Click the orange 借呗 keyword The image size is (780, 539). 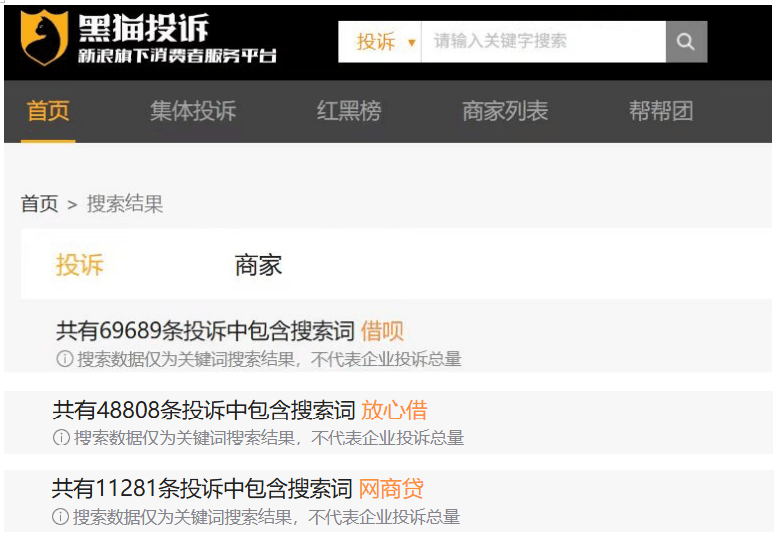pos(382,331)
